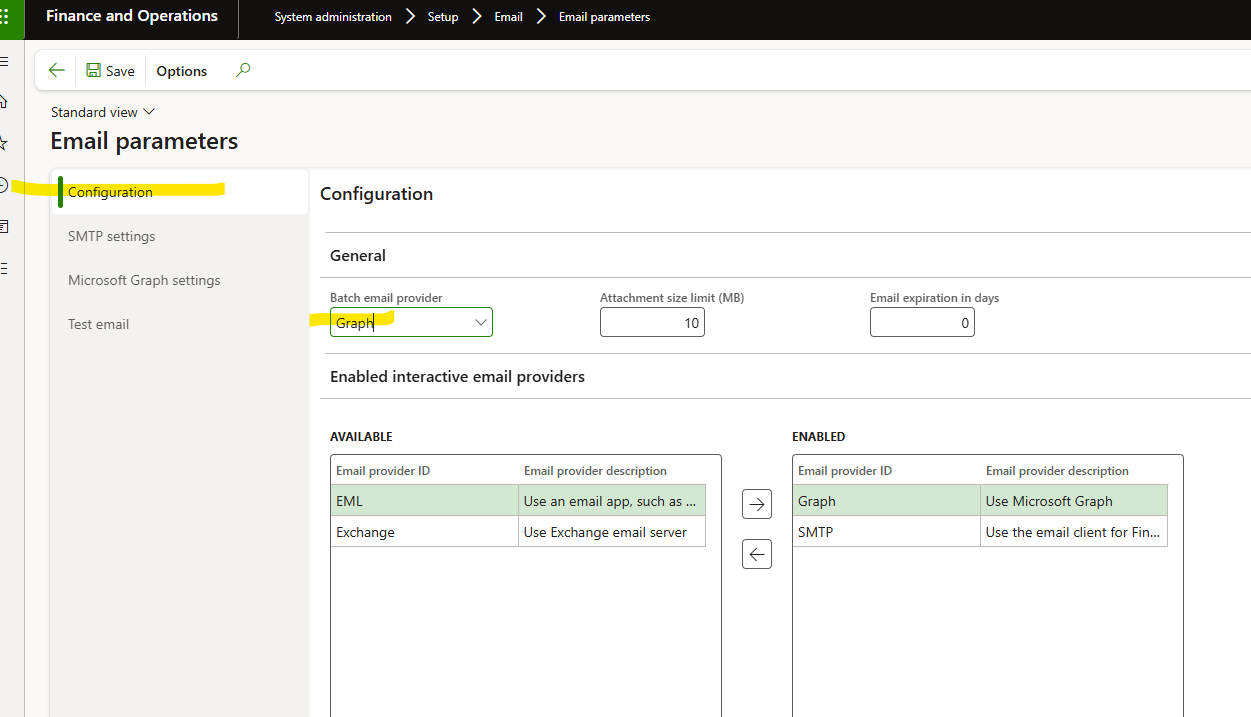
Task: Click the Setup breadcrumb
Action: click(x=443, y=17)
